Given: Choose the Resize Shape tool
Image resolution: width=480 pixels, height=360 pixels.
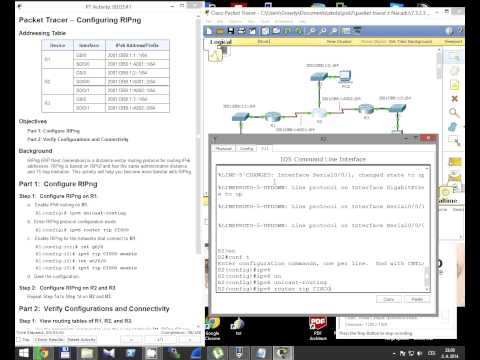Looking at the screenshot, I should pos(454,141).
